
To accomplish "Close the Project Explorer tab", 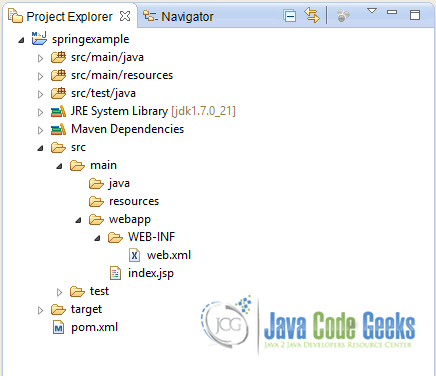I will 125,16.
